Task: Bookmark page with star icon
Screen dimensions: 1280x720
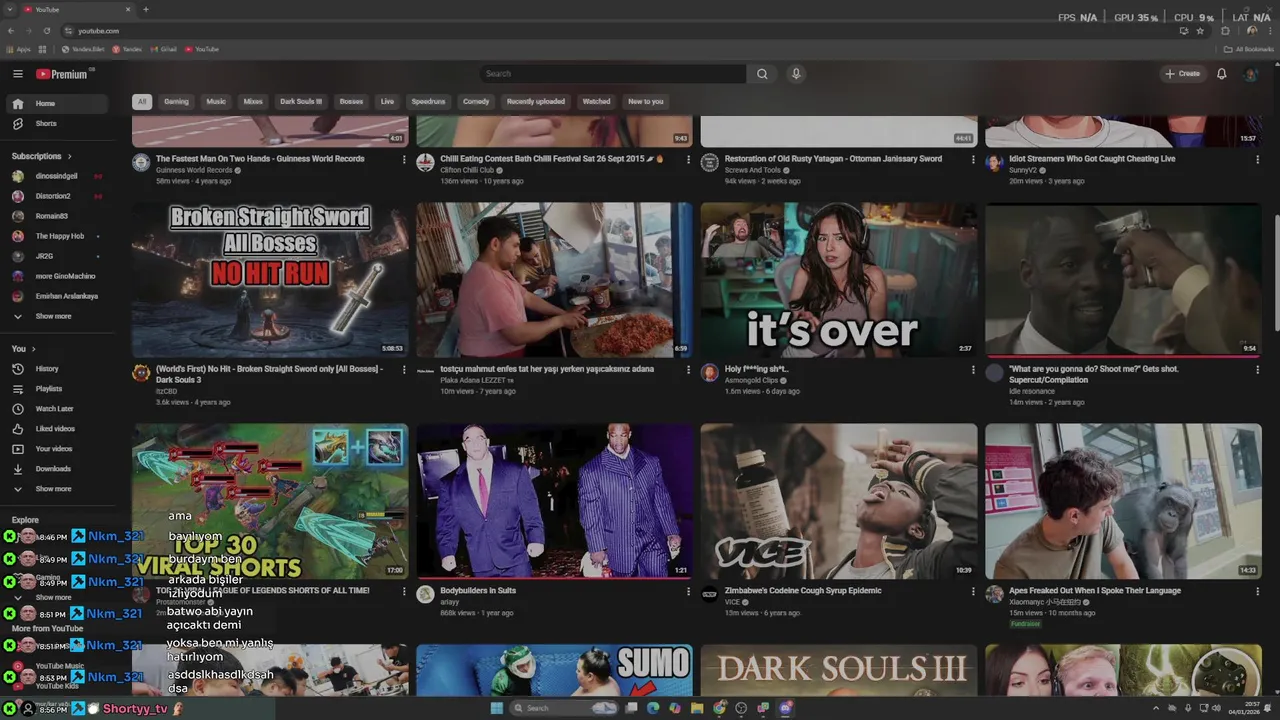Action: tap(1200, 31)
